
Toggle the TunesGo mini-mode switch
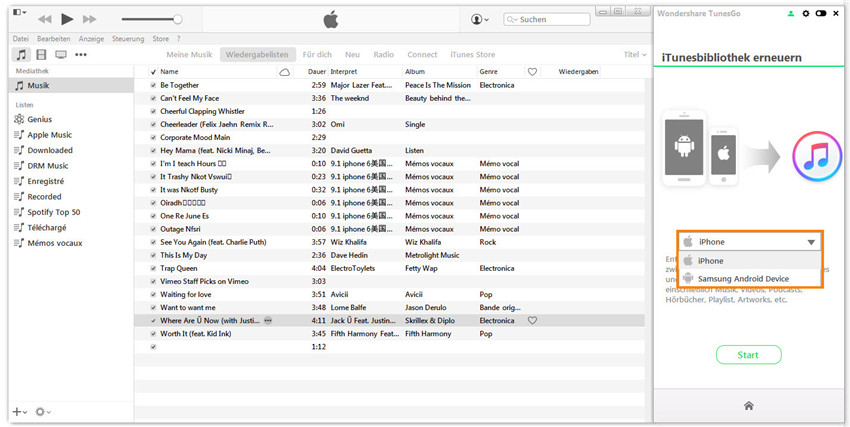tap(821, 14)
